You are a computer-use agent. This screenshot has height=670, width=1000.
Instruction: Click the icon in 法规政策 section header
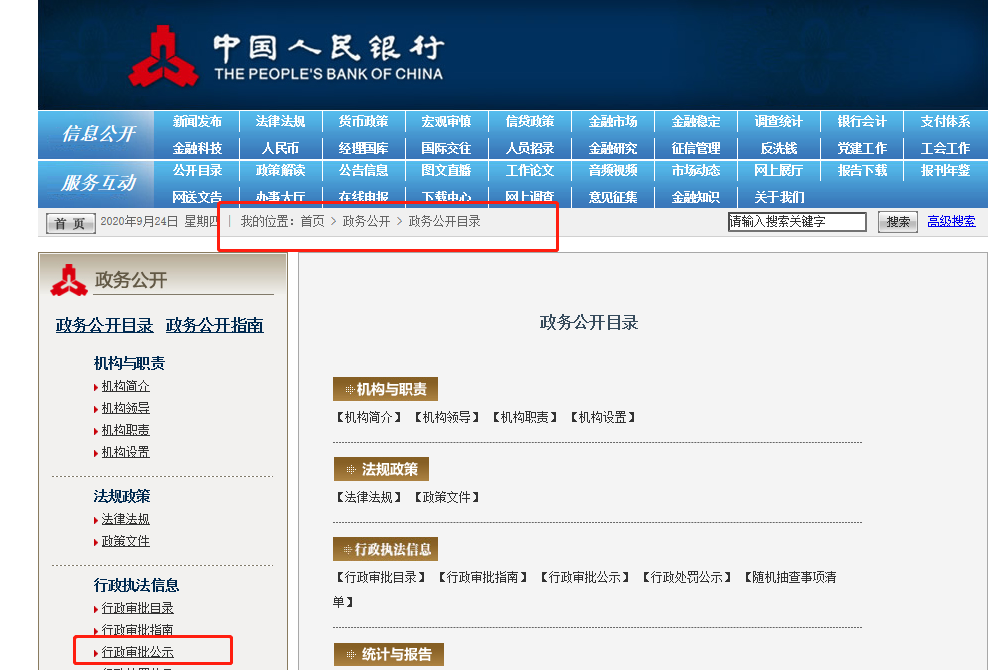(349, 469)
